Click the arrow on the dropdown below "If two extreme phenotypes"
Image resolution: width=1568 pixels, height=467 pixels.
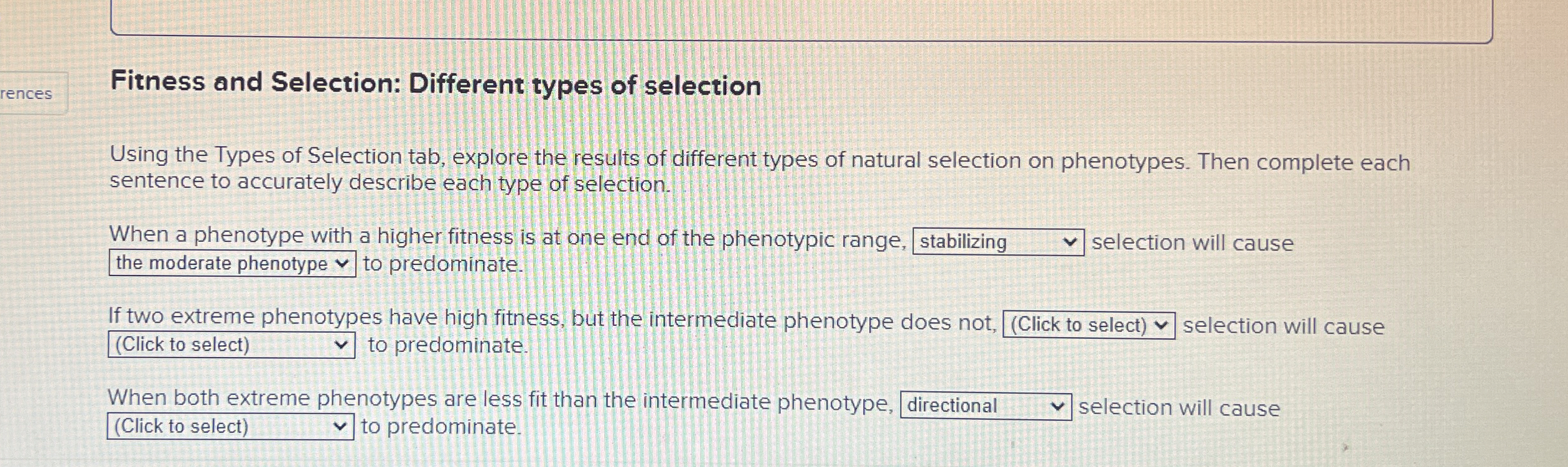pos(341,345)
